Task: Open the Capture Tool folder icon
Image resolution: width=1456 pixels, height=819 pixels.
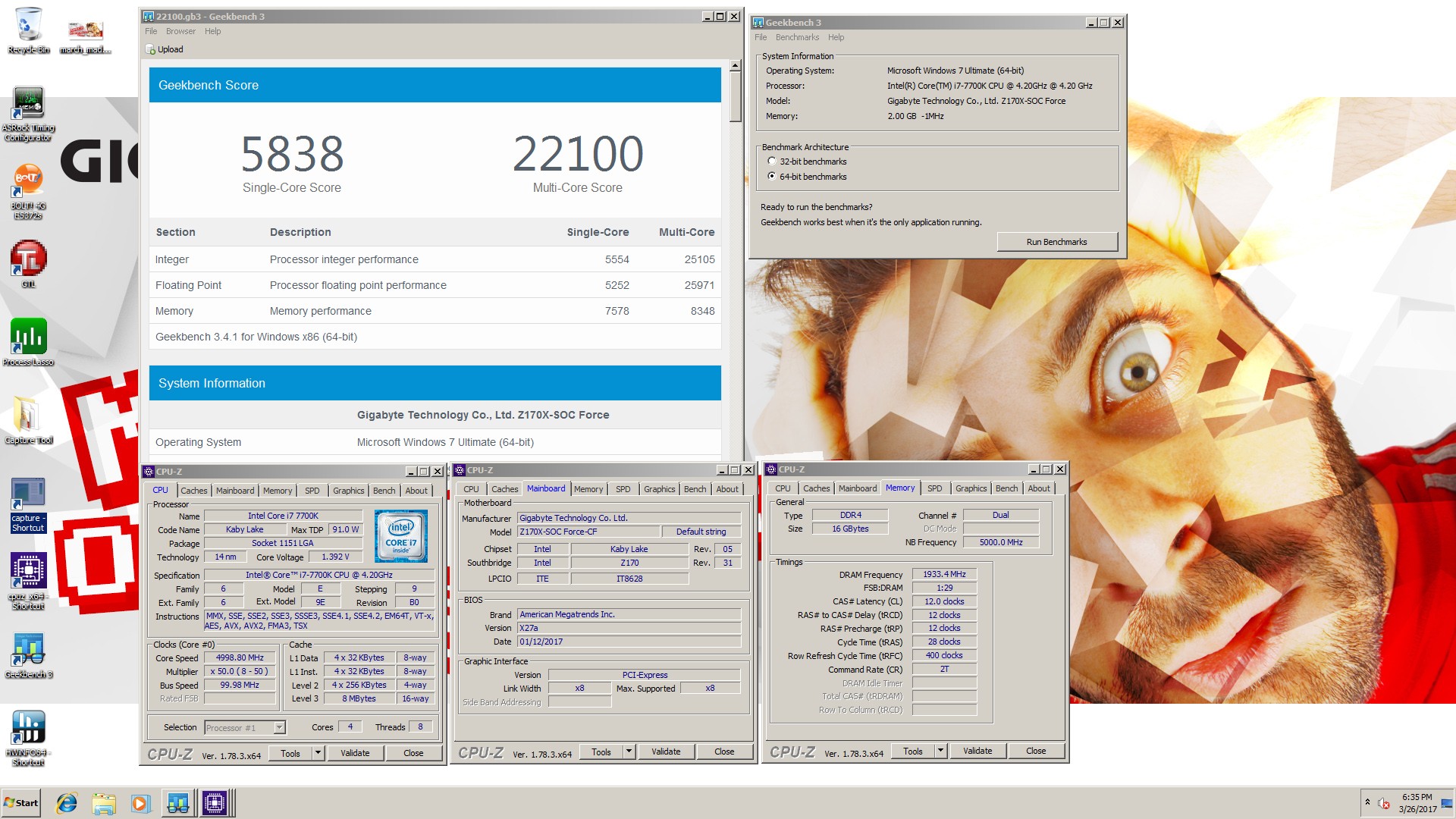Action: (28, 419)
